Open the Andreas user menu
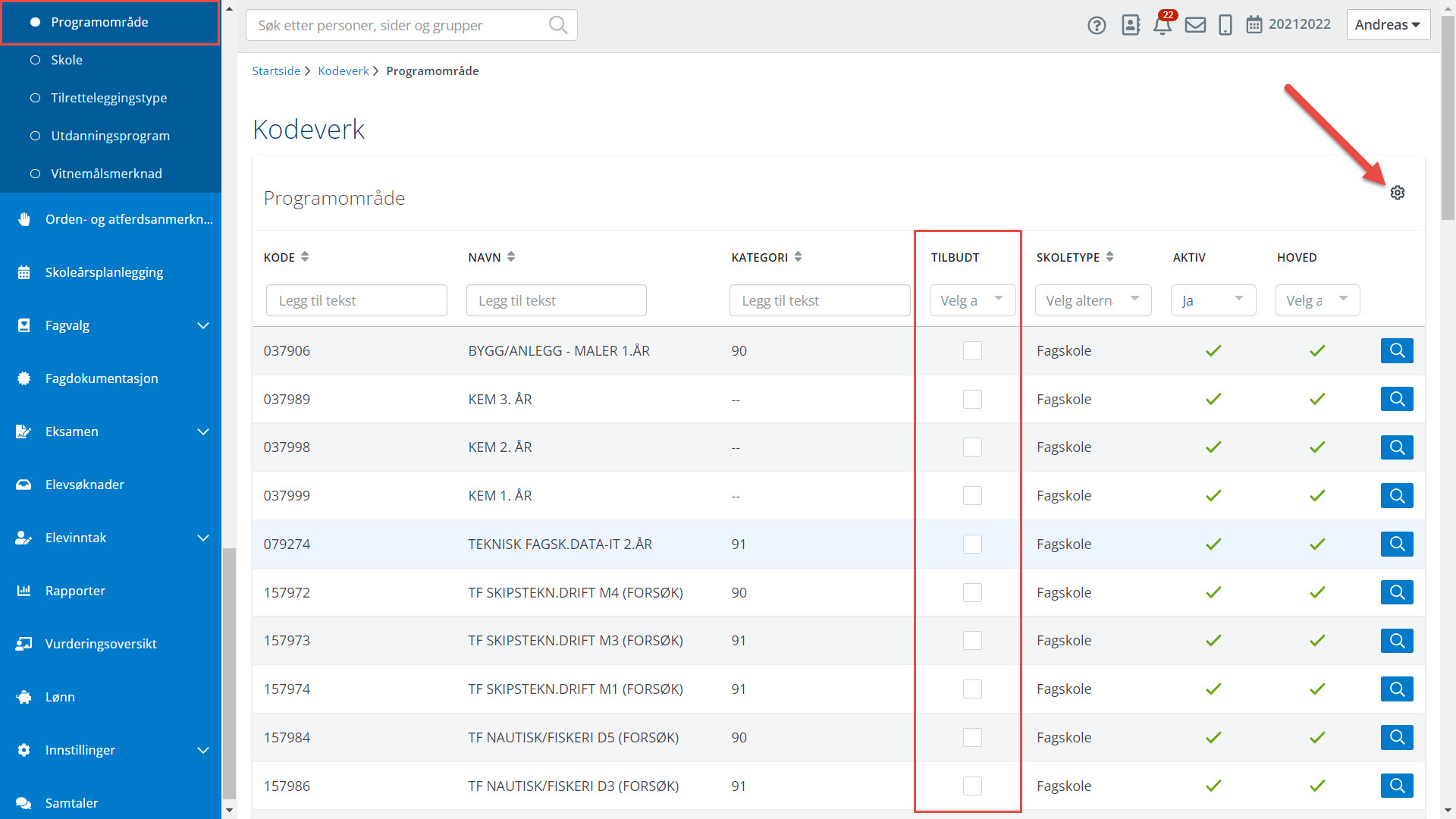This screenshot has height=819, width=1456. (1388, 25)
